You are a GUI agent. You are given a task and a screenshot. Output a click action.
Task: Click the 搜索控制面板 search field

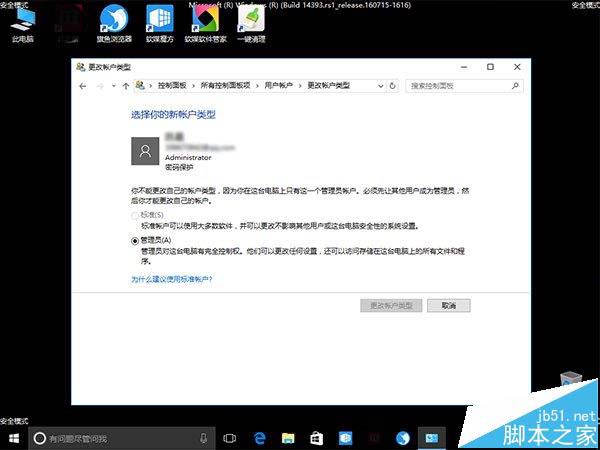(464, 86)
